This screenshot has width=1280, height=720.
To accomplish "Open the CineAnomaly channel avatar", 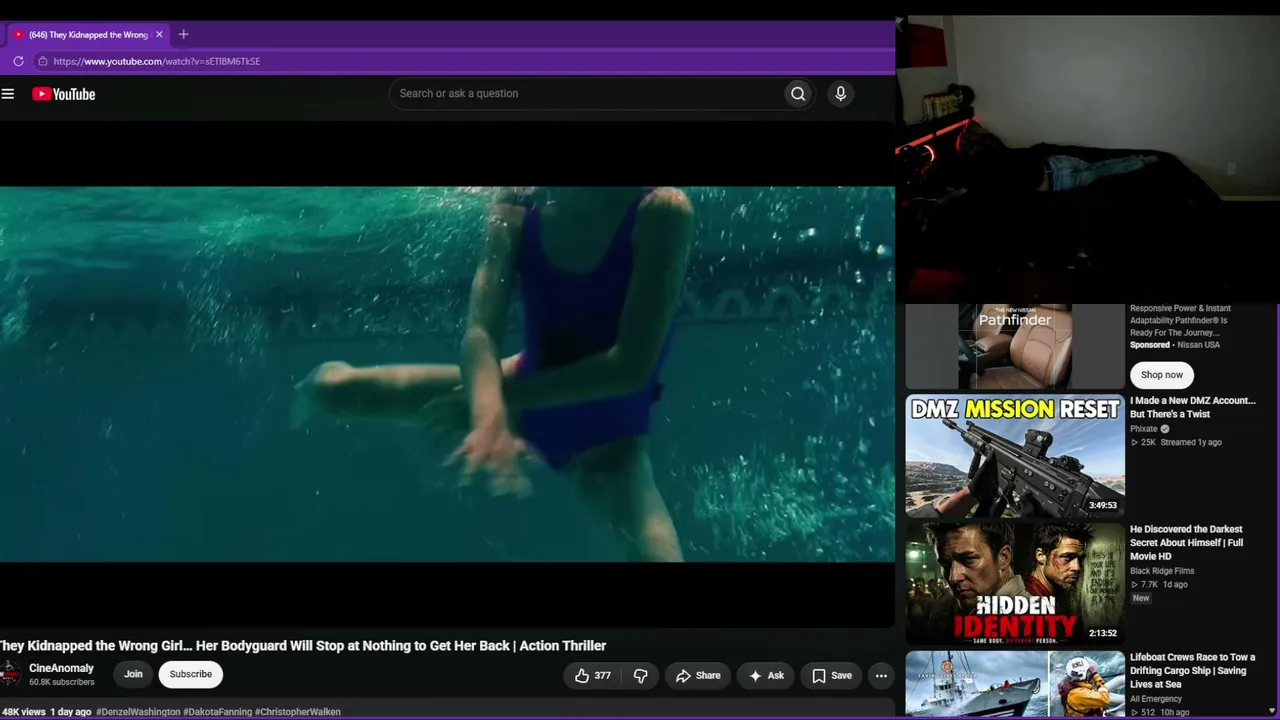I will 10,674.
